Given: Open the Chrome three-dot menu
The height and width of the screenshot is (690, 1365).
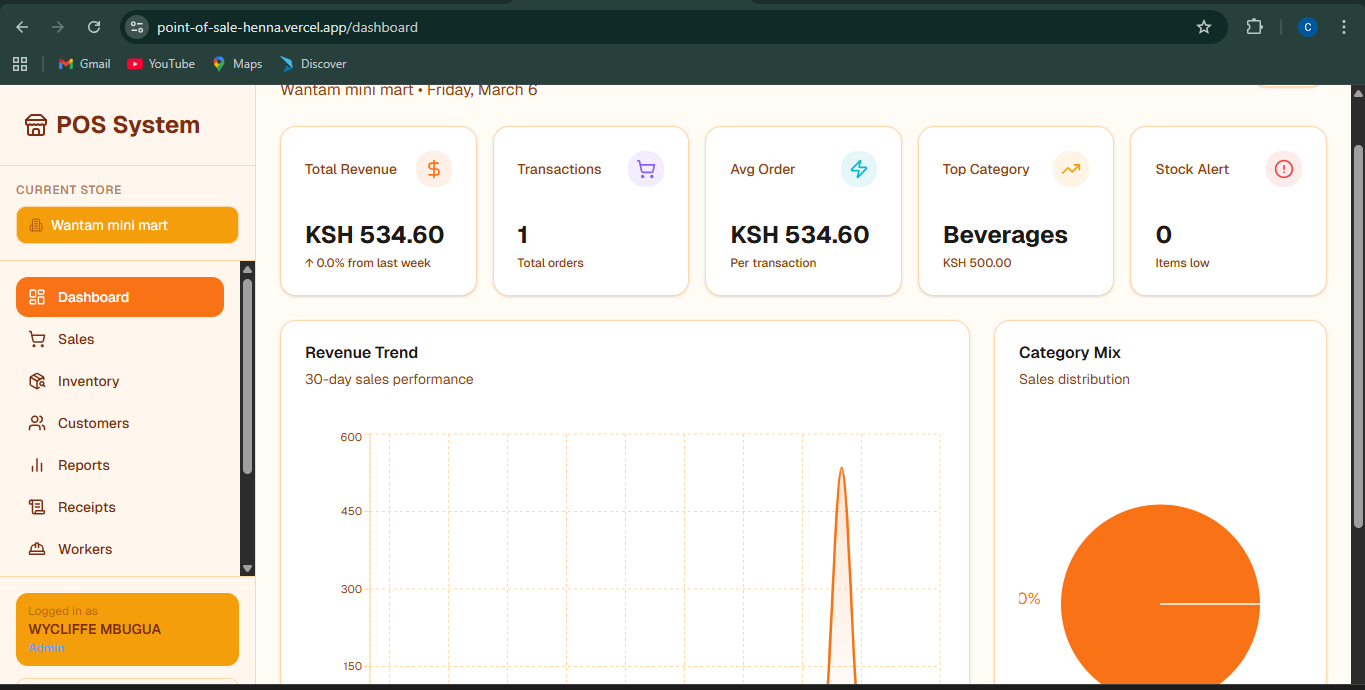Looking at the screenshot, I should coord(1344,27).
